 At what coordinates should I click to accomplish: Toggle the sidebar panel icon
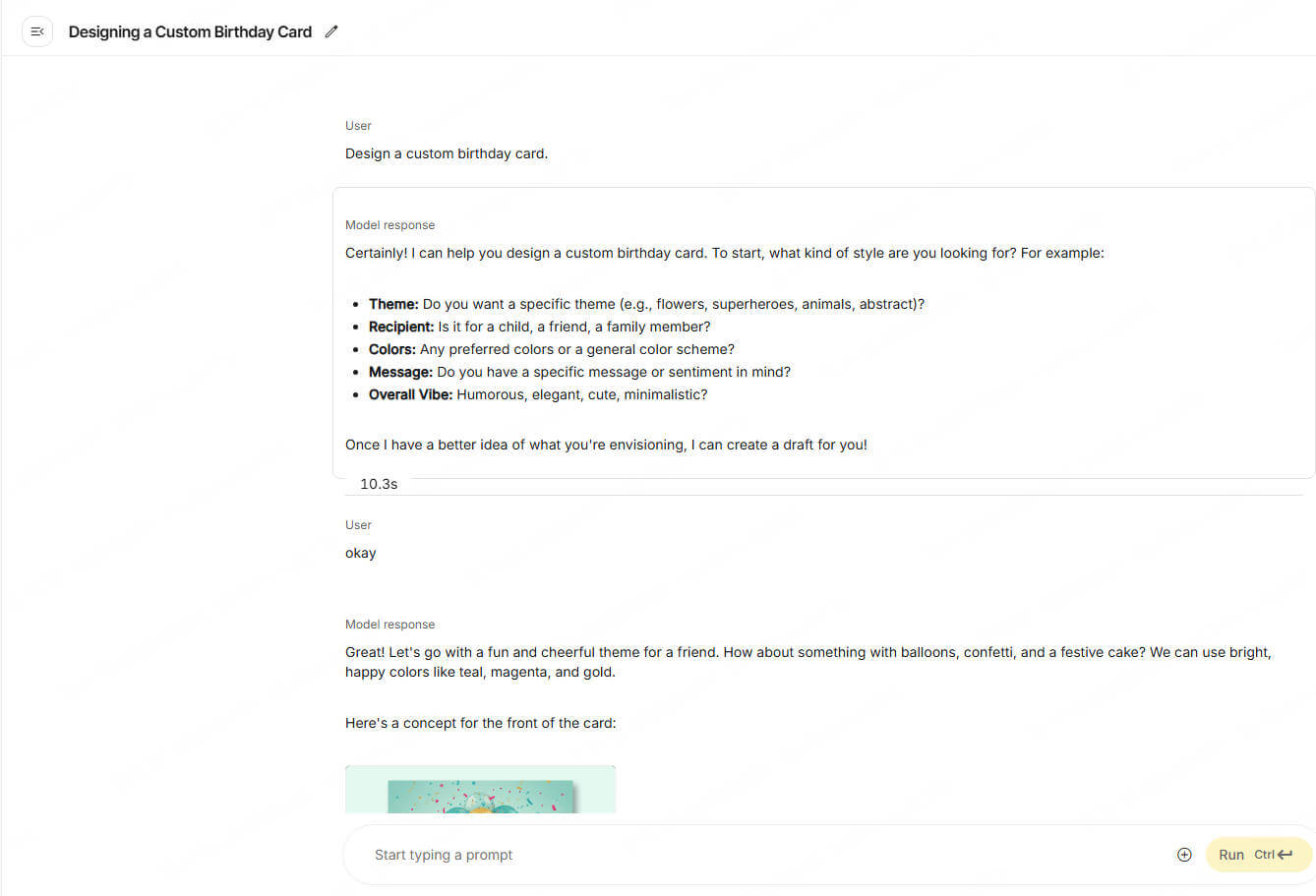37,31
